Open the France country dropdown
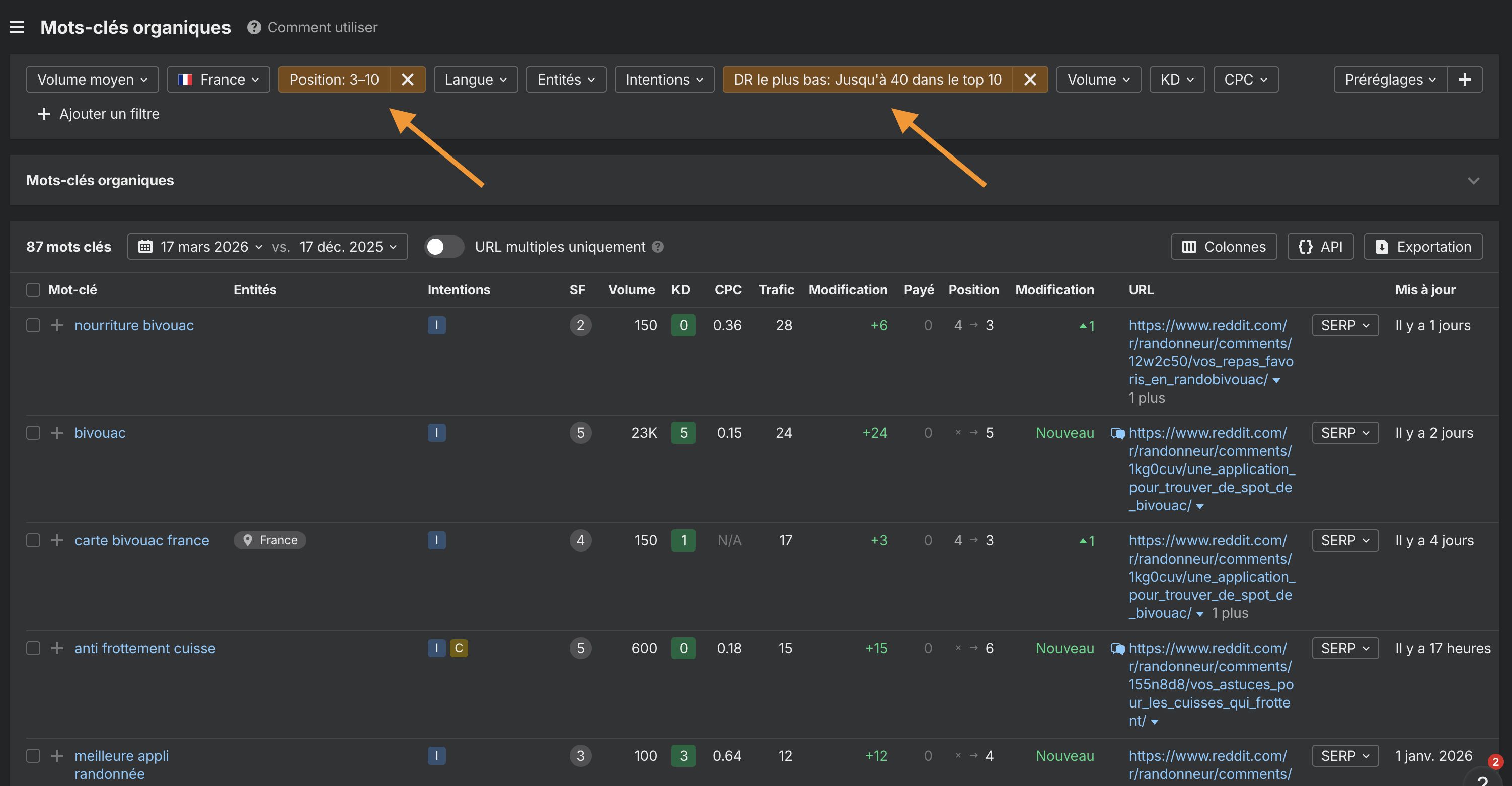 point(218,79)
